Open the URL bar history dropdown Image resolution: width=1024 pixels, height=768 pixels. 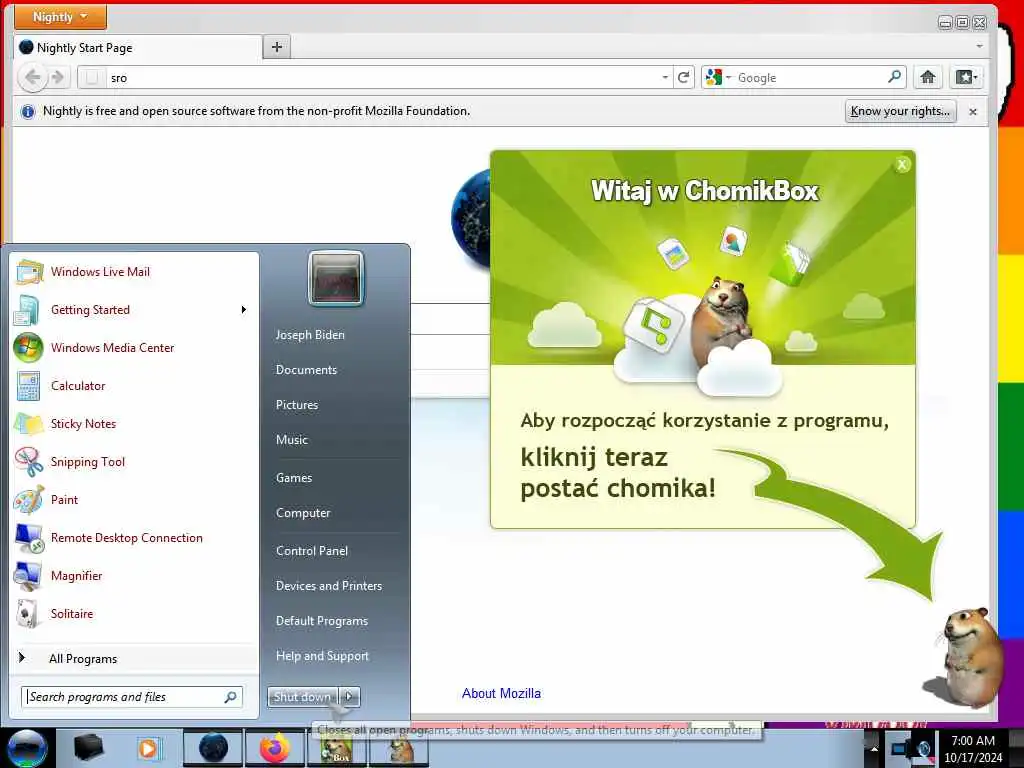coord(665,78)
